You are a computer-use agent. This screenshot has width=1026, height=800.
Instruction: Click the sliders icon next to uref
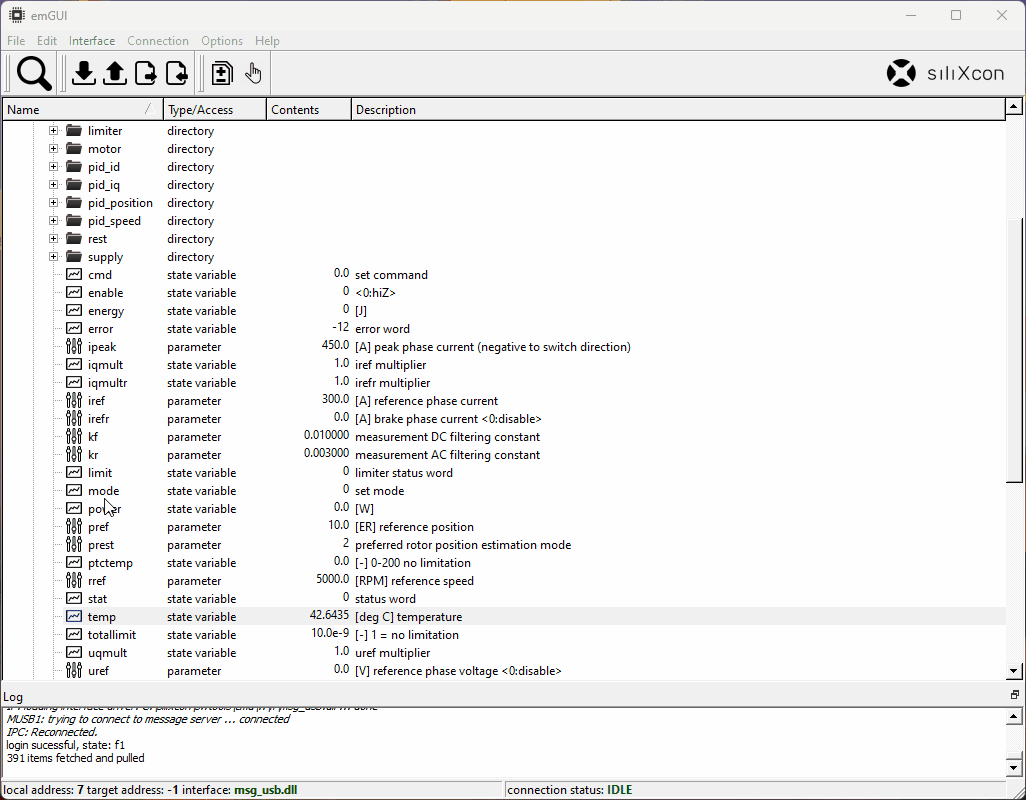74,670
